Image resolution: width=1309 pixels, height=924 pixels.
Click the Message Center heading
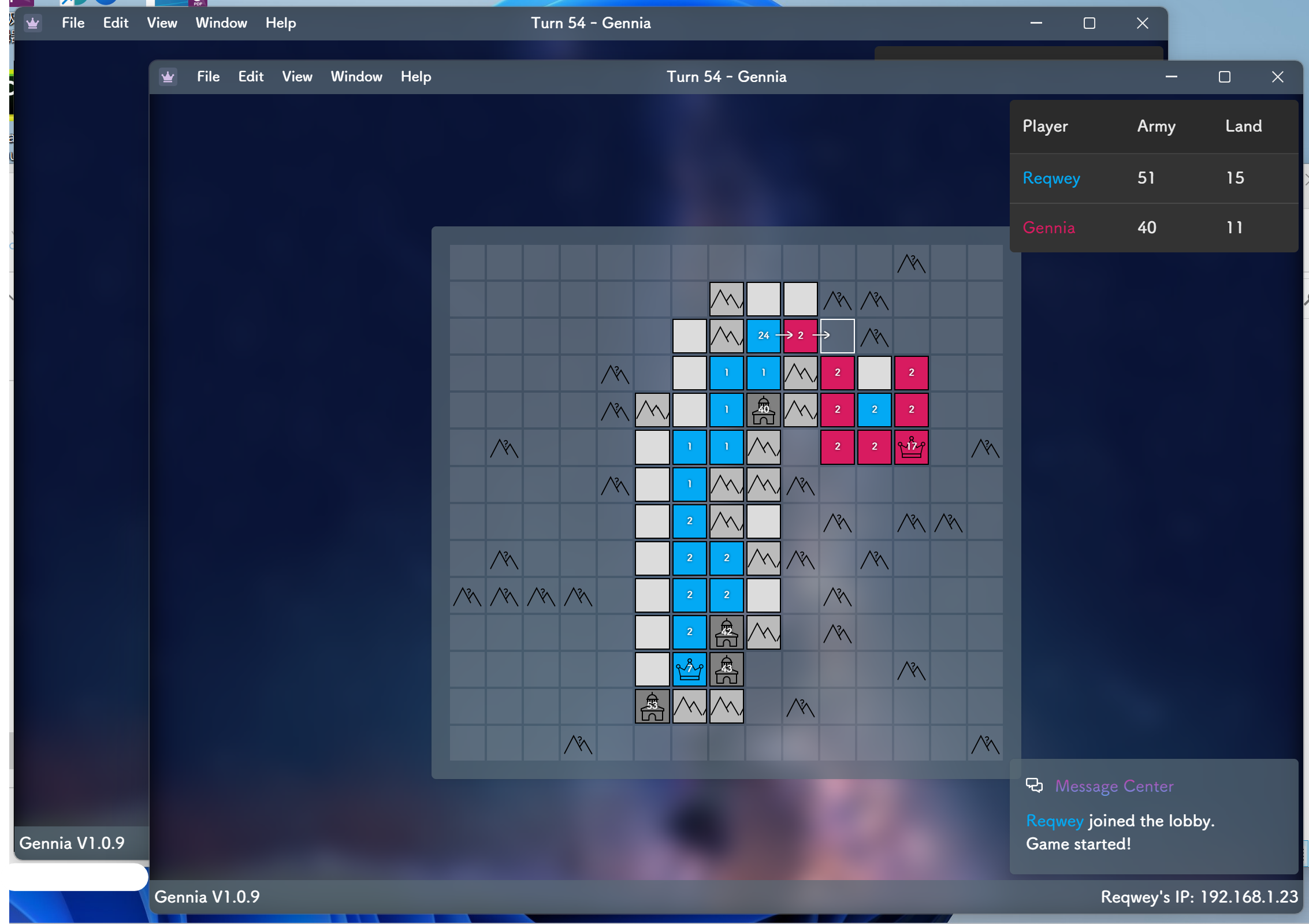(x=1114, y=786)
